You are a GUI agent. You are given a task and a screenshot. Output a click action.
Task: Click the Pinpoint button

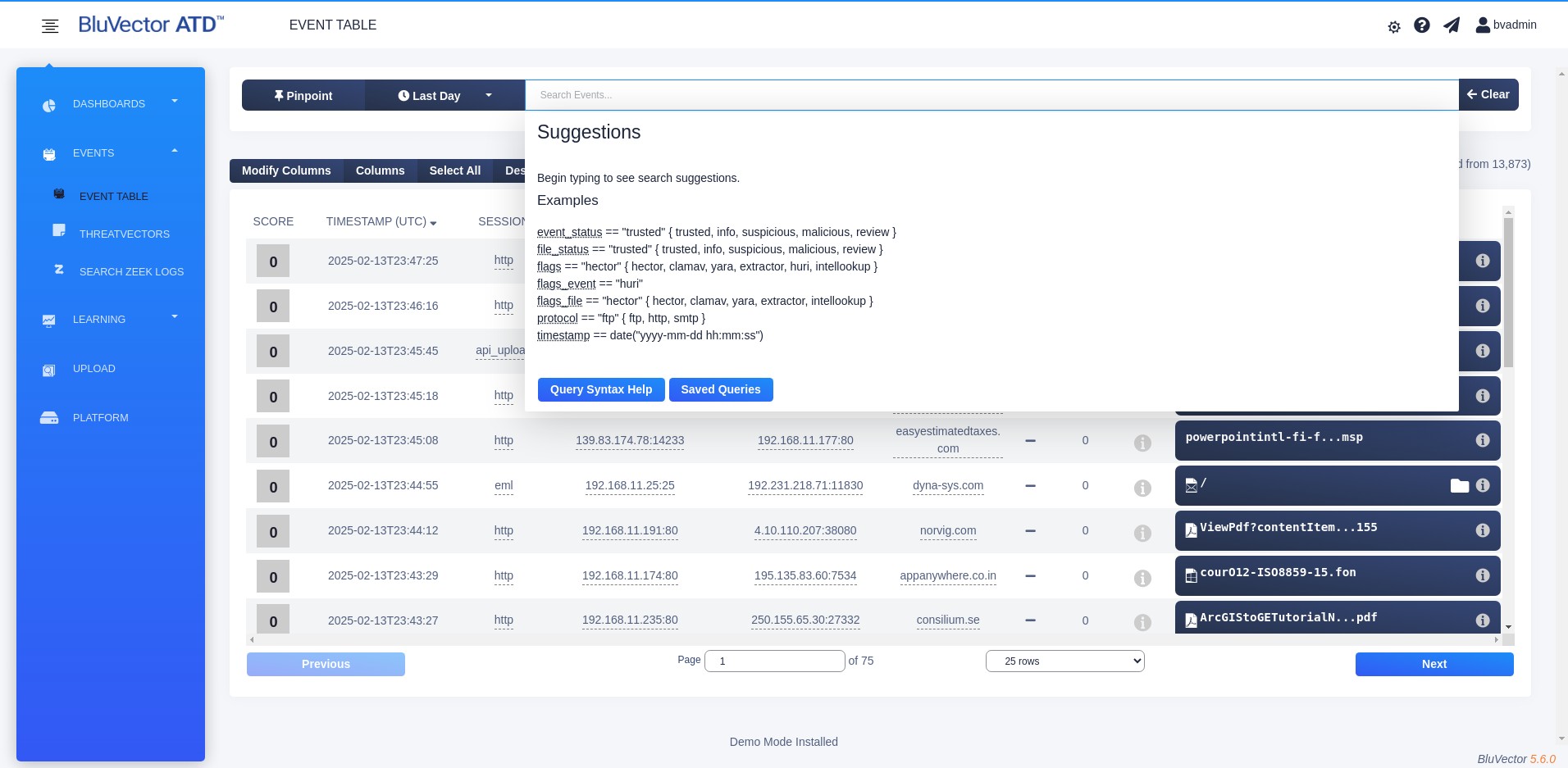click(x=303, y=95)
